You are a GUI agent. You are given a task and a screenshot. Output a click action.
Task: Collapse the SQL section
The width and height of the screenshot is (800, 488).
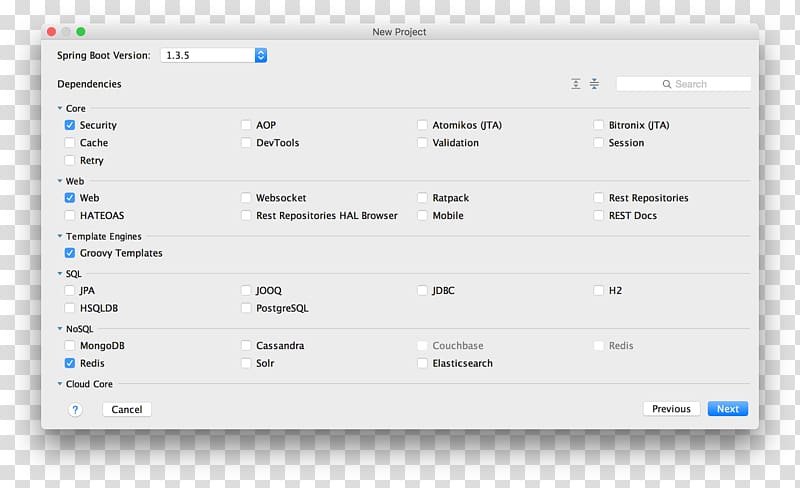click(x=60, y=274)
